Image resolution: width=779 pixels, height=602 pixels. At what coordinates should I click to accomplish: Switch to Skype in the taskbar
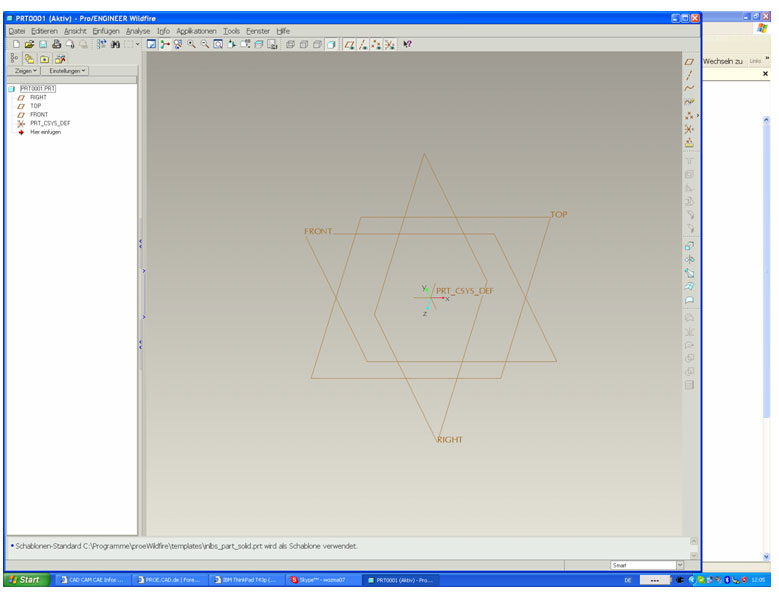323,580
